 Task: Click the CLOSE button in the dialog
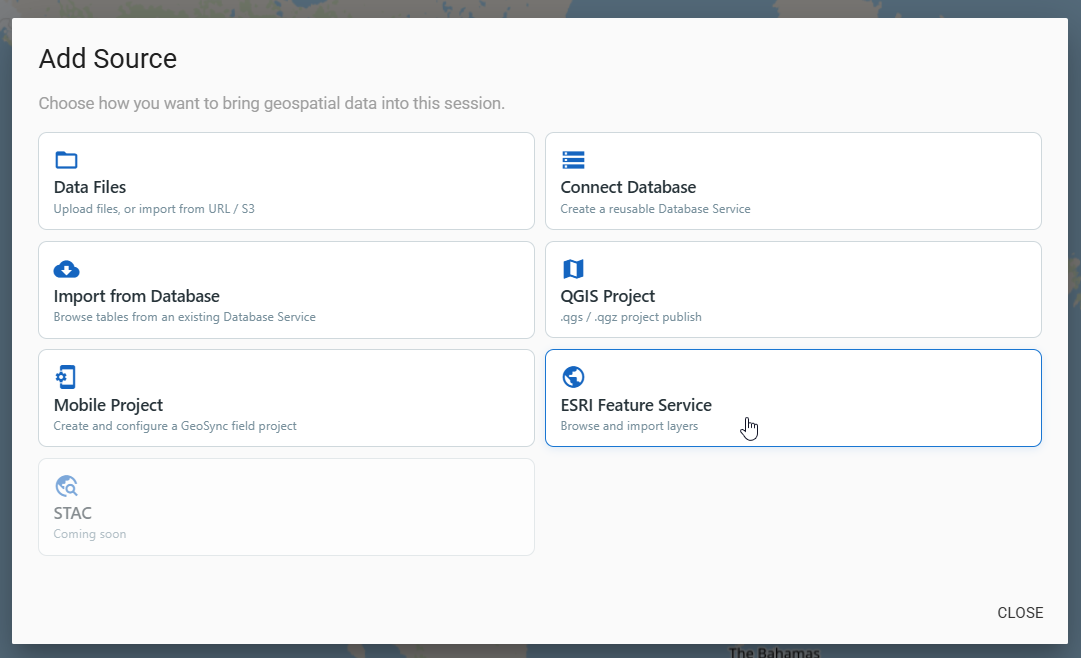pyautogui.click(x=1020, y=612)
